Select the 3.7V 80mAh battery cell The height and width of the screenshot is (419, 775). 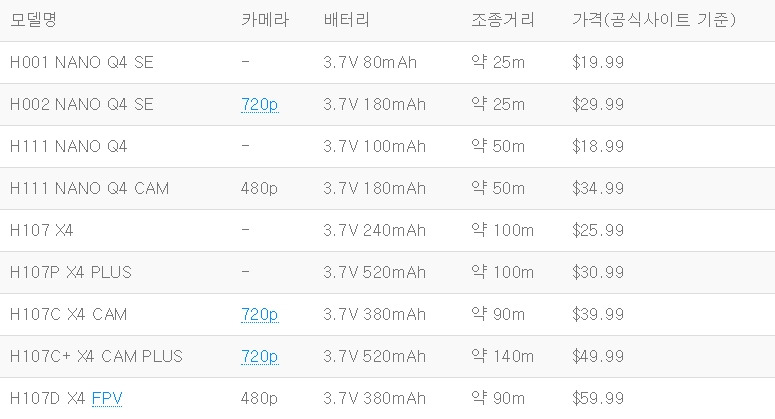pos(370,62)
